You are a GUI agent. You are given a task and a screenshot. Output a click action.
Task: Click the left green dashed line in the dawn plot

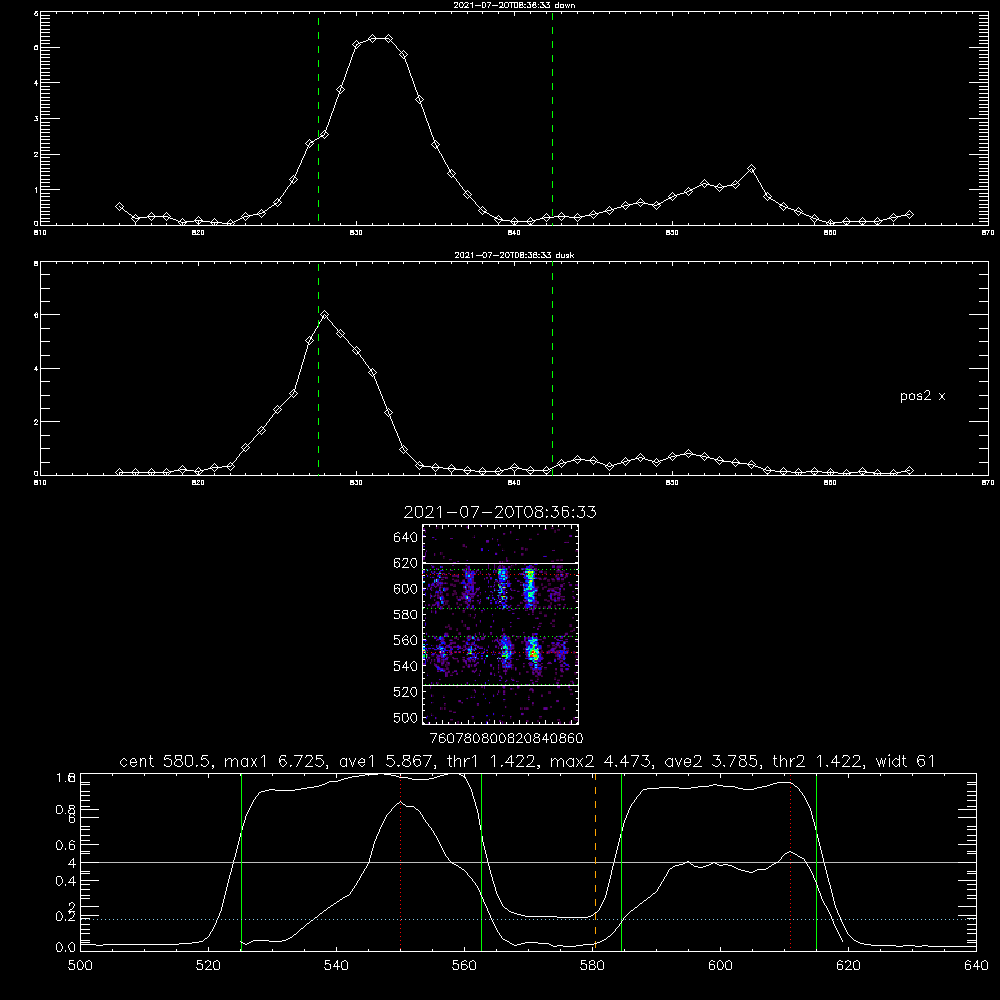tap(318, 118)
